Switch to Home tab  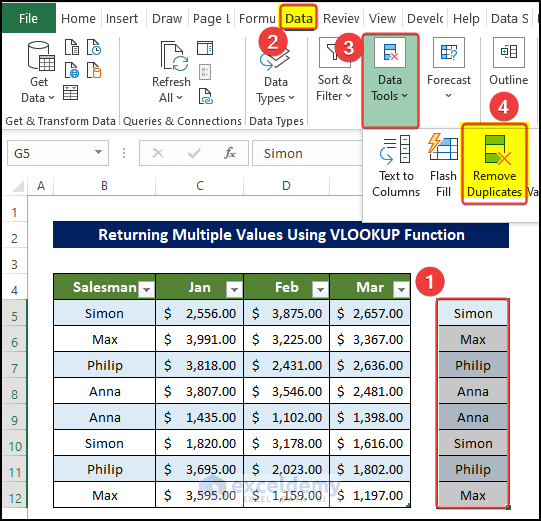click(78, 18)
